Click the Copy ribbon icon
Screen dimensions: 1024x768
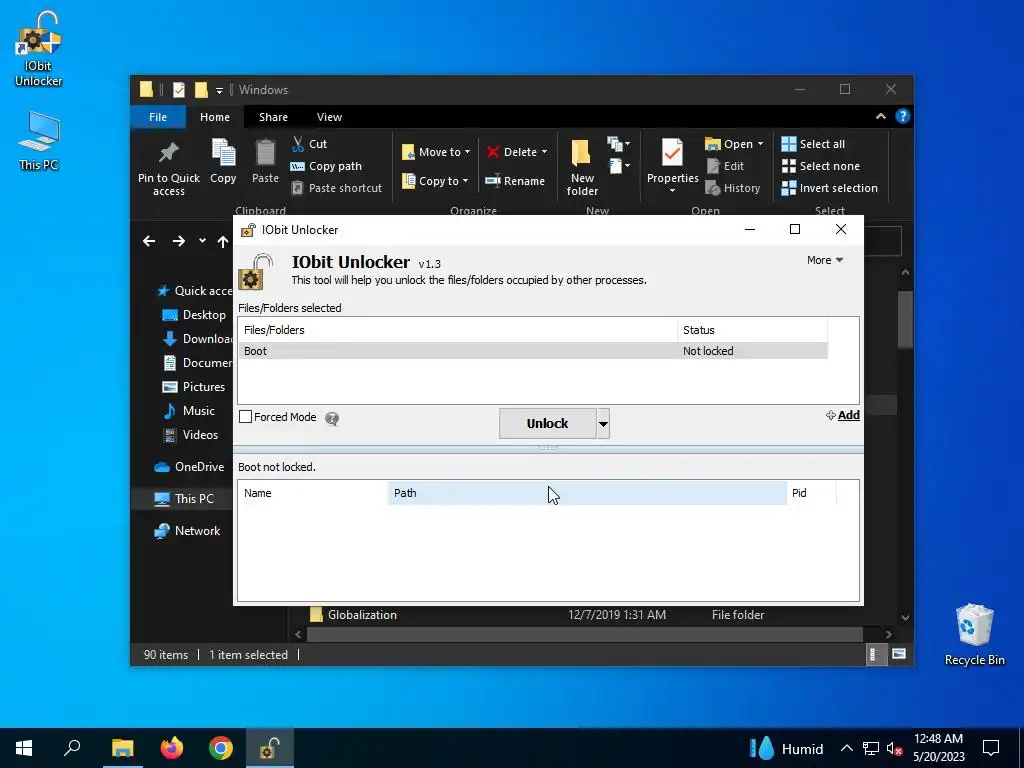223,162
